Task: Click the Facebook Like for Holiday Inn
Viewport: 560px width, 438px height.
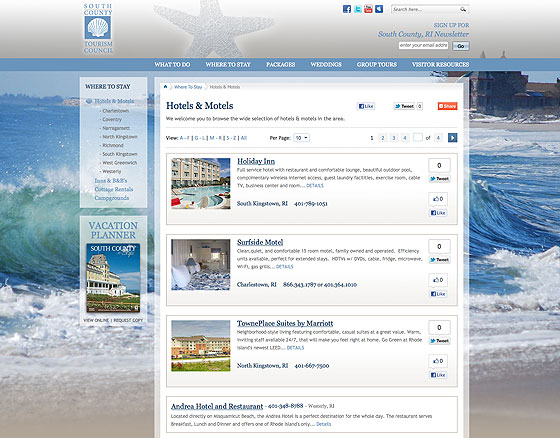Action: click(x=438, y=213)
